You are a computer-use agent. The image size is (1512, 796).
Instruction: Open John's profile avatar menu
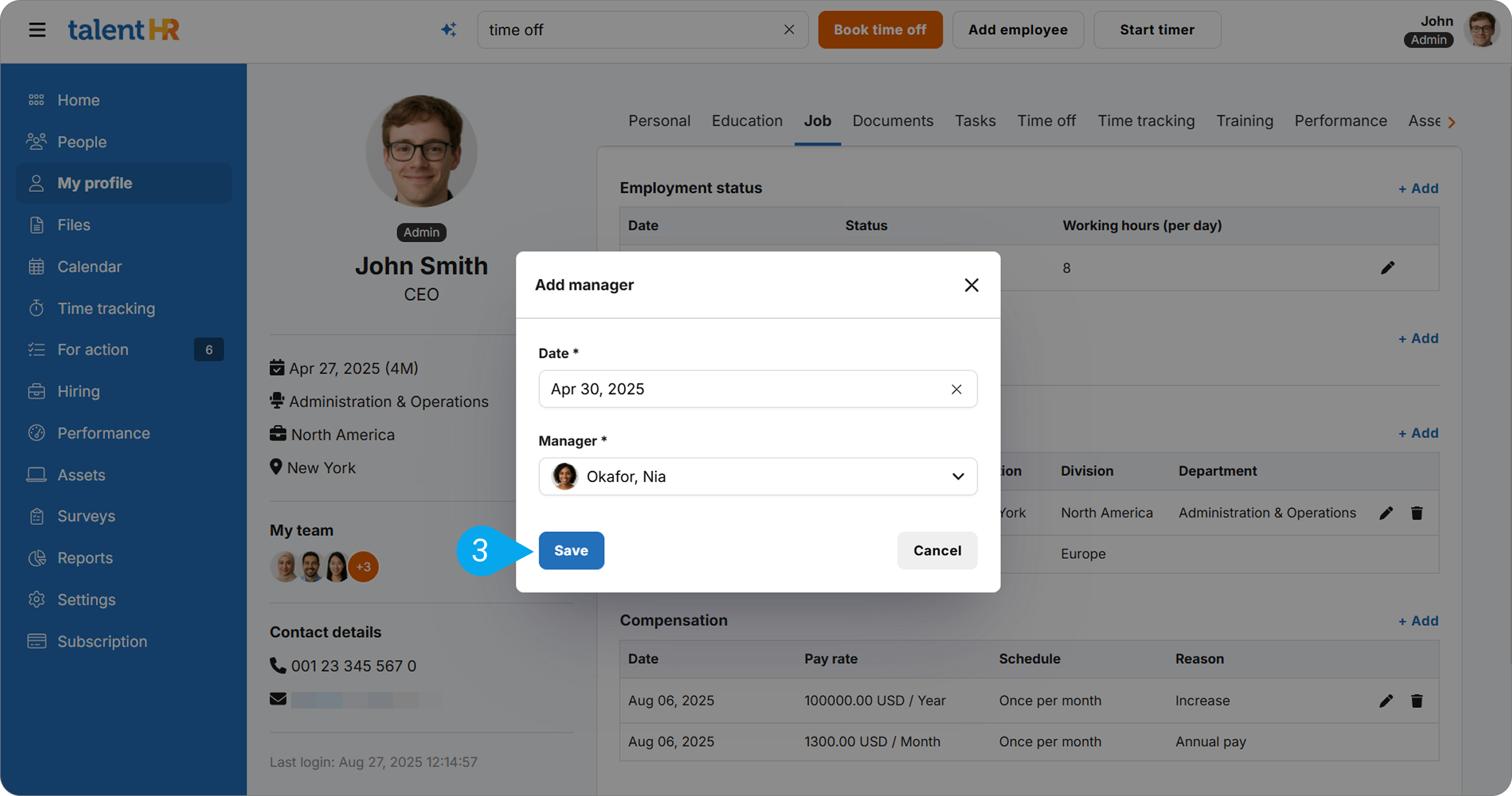(x=1482, y=29)
